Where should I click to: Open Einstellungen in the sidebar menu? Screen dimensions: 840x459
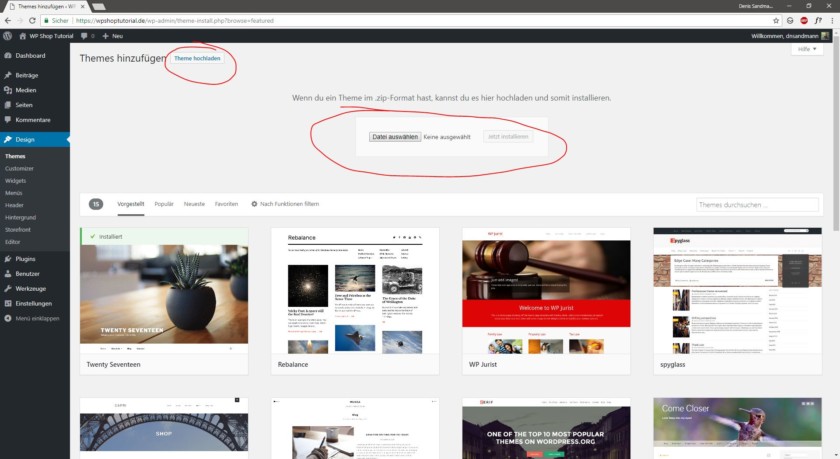click(33, 303)
